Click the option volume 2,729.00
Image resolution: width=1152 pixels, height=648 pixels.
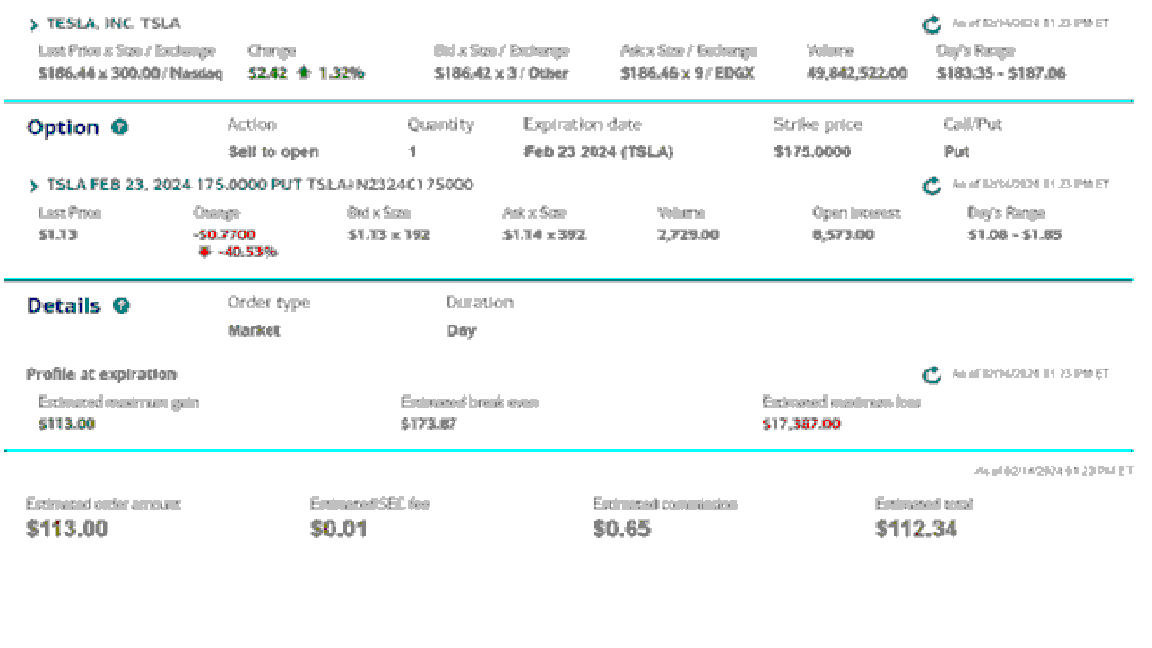pyautogui.click(x=688, y=235)
